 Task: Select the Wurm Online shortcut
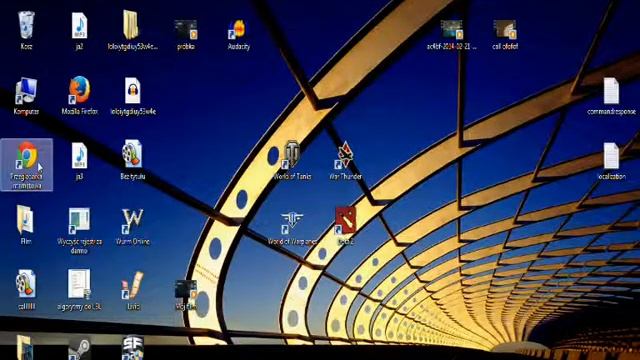[133, 220]
